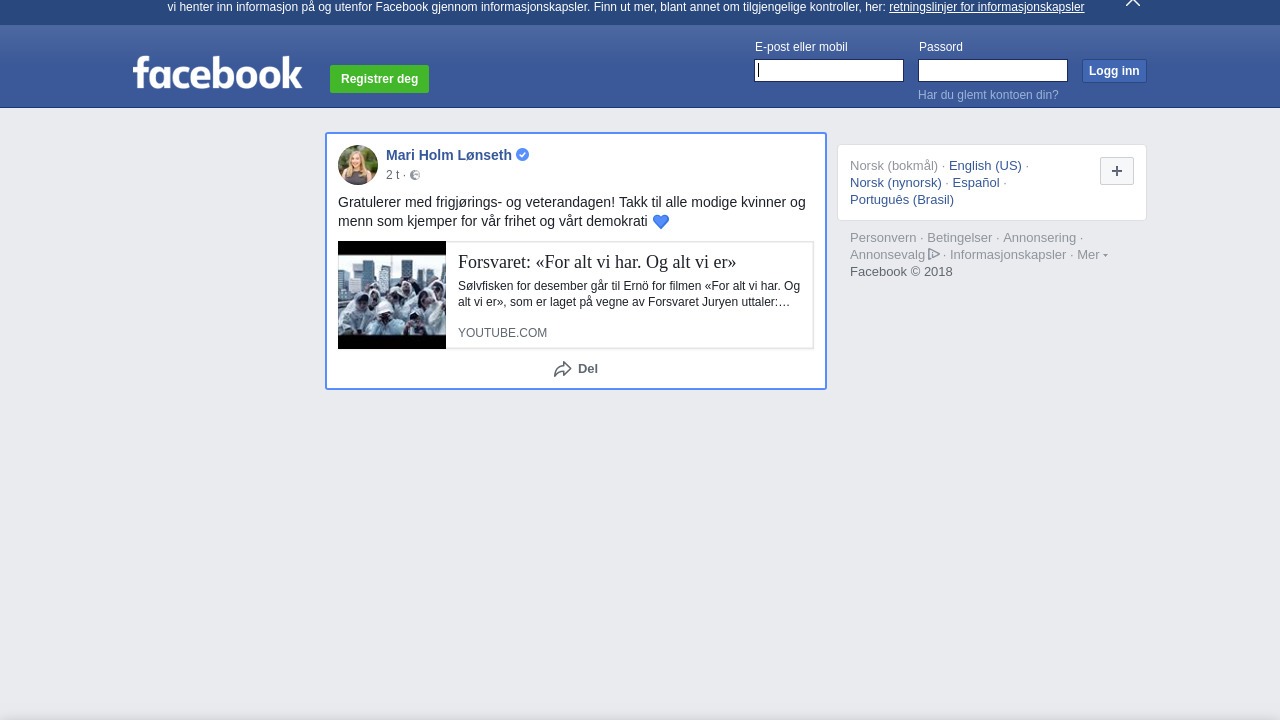
Task: Focus the E-post eller mobil field
Action: point(829,71)
